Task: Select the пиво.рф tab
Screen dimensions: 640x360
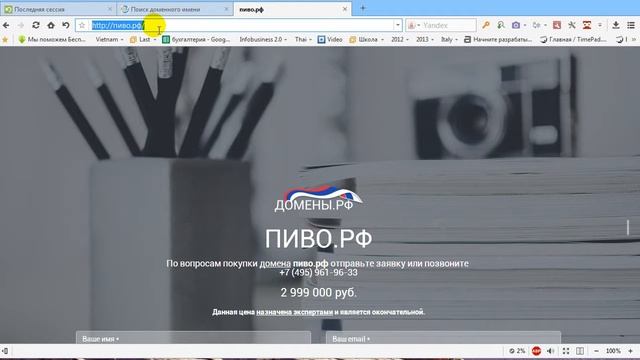Action: (x=292, y=9)
